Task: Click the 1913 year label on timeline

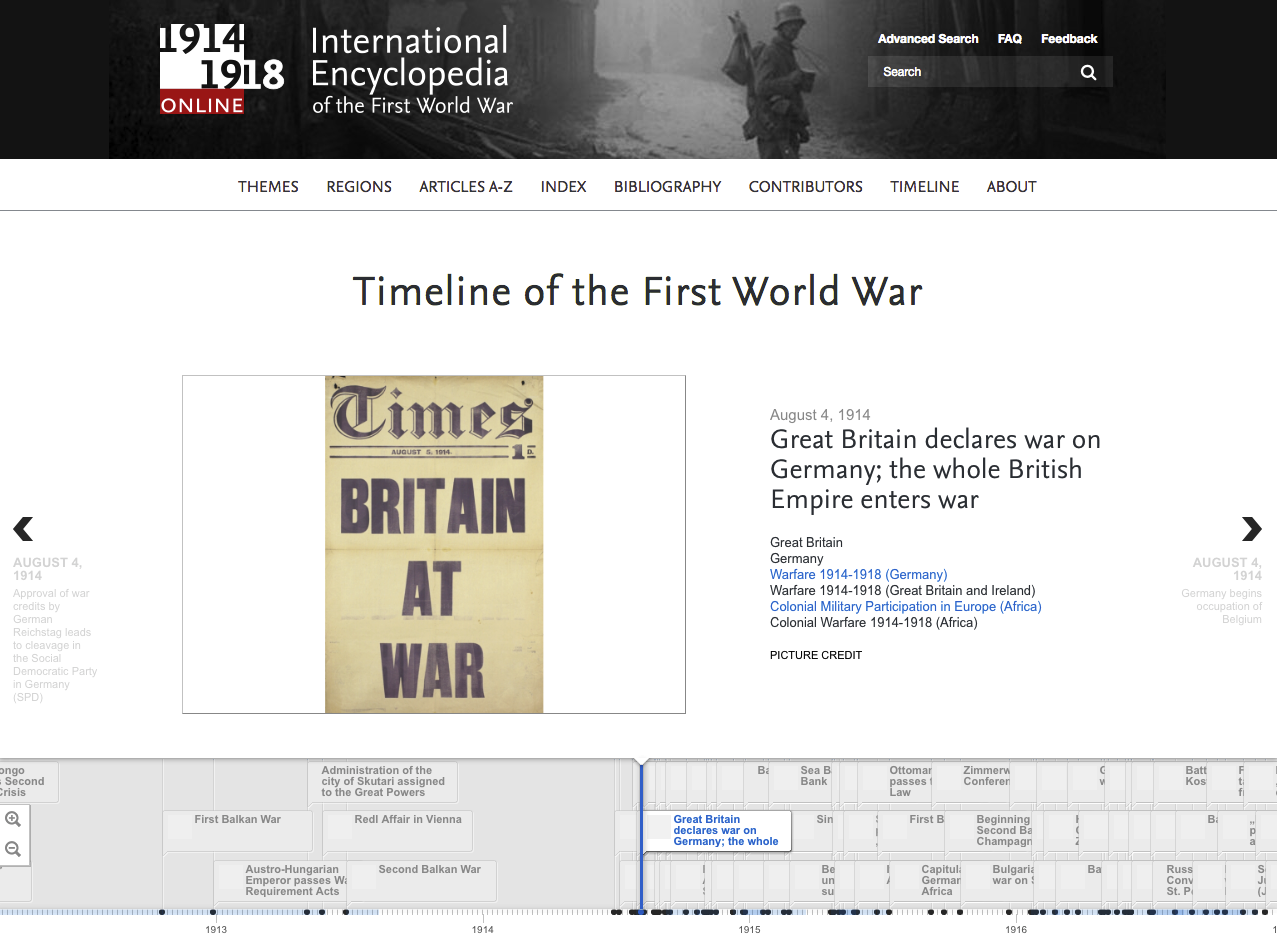Action: coord(216,930)
